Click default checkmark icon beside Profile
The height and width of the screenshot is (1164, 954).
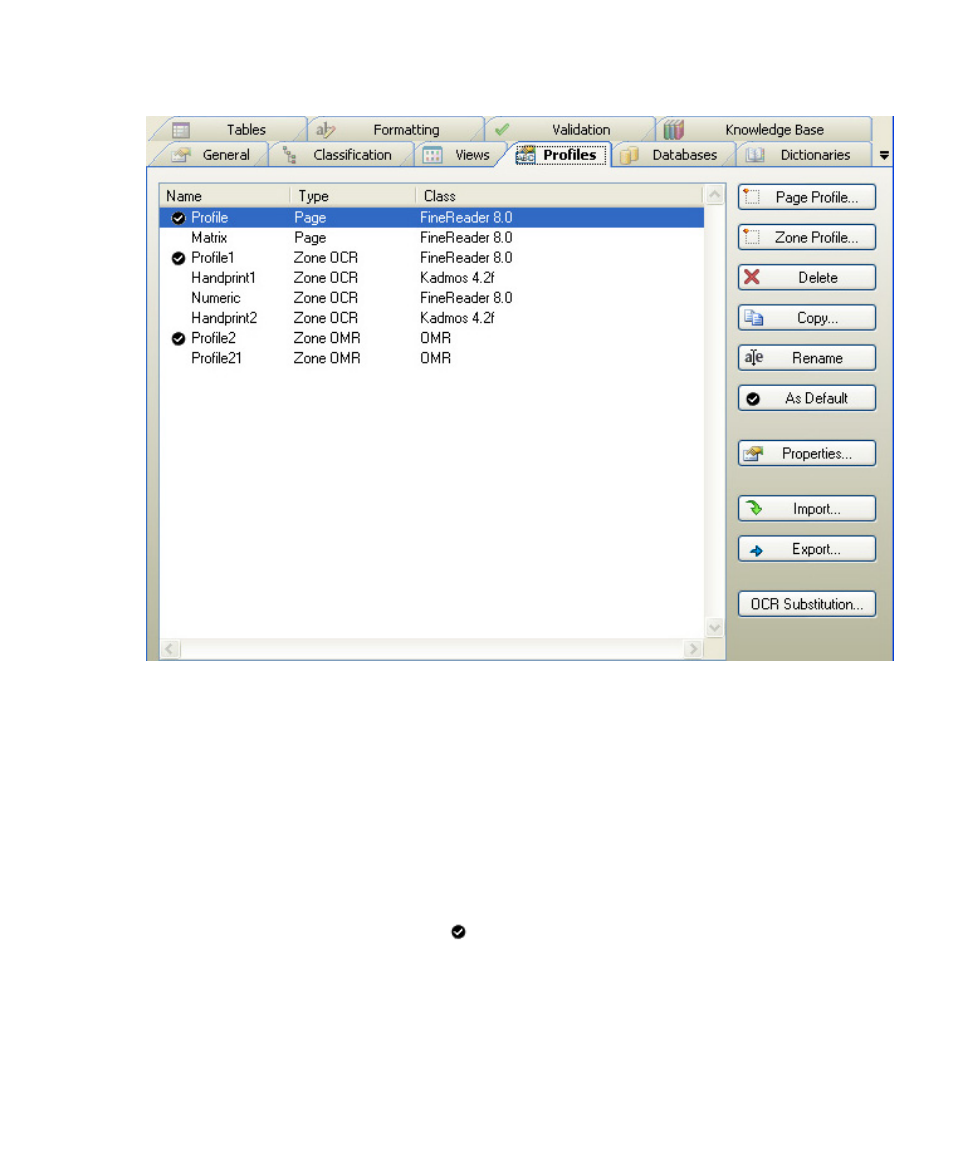click(178, 218)
